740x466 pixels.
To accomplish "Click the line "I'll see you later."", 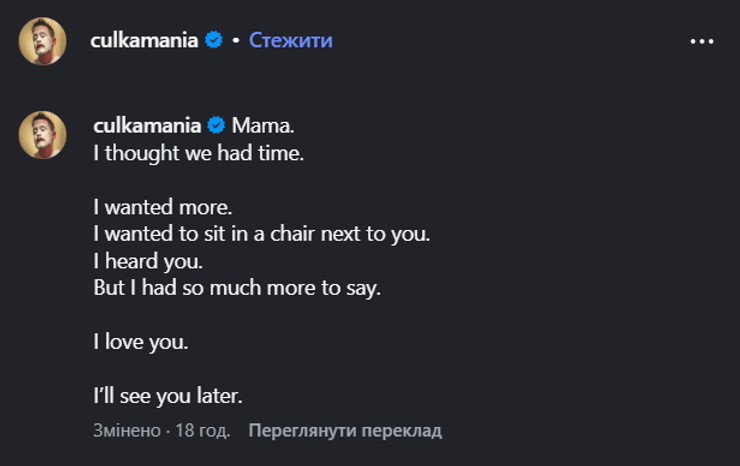I will pos(168,396).
